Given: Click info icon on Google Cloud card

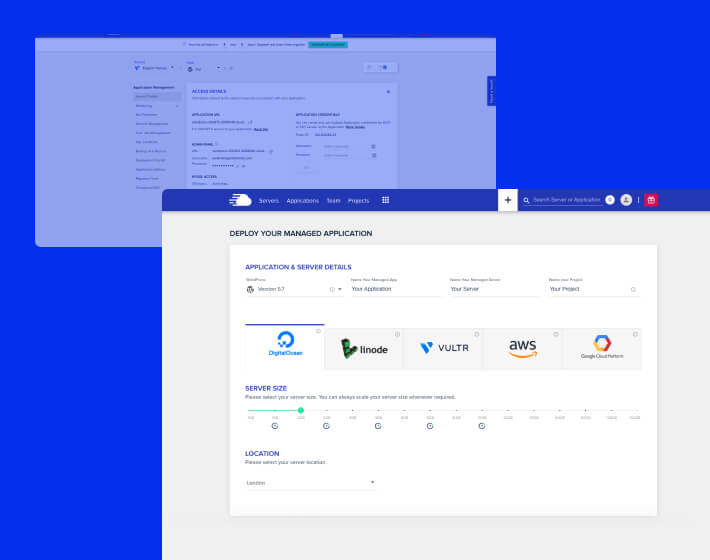Looking at the screenshot, I should (x=635, y=335).
